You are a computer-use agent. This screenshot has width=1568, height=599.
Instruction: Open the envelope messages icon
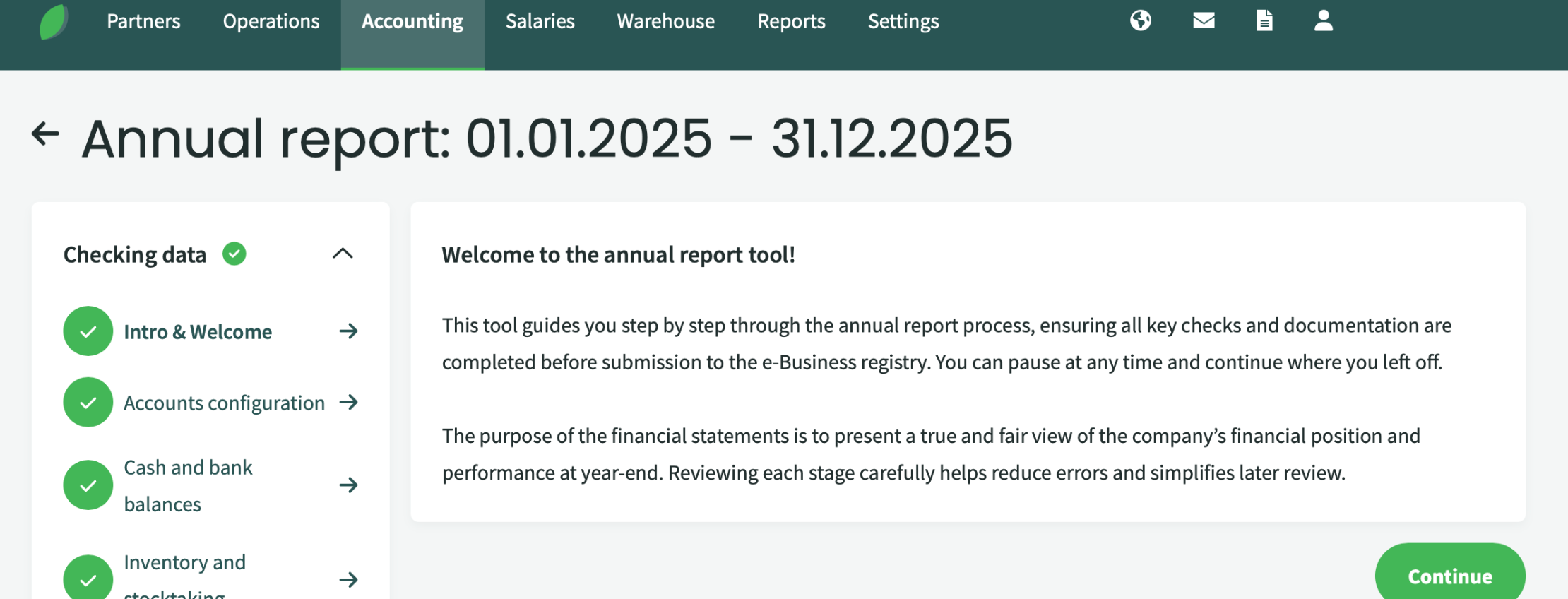(1204, 20)
